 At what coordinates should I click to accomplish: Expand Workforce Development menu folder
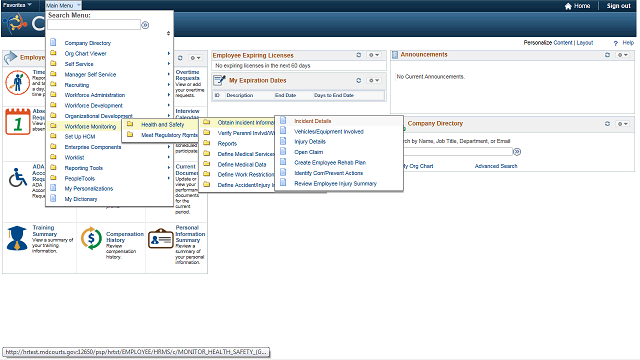tap(93, 105)
